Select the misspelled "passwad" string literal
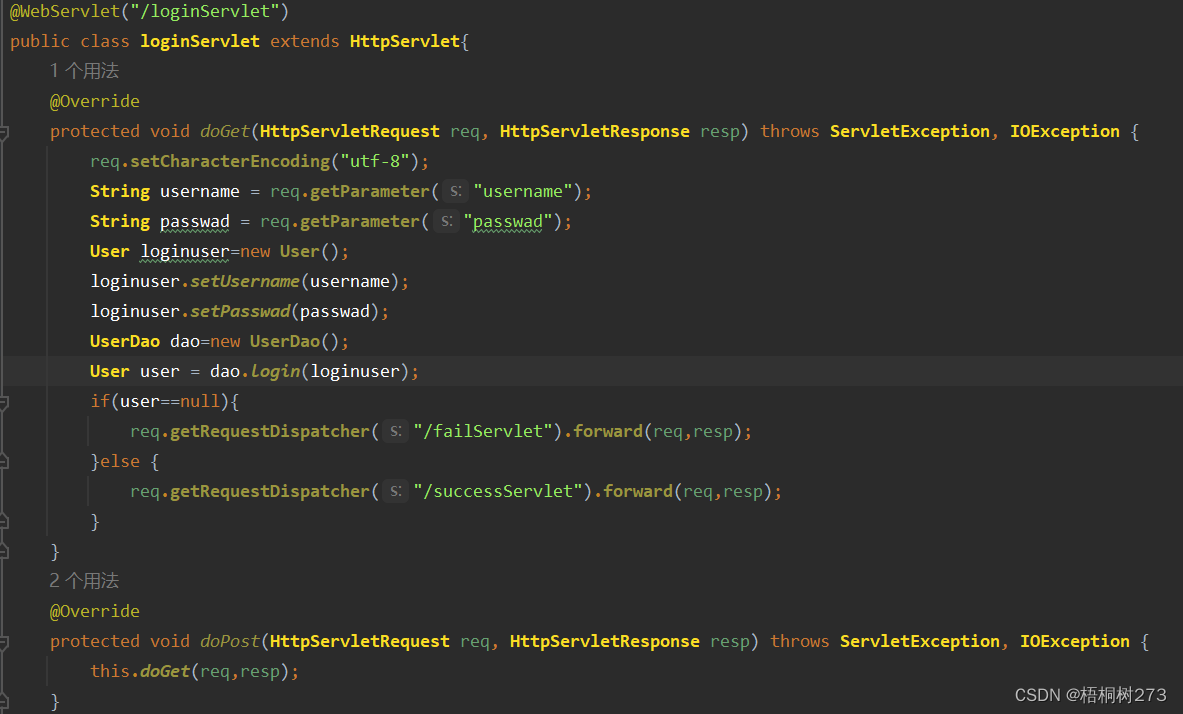Viewport: 1183px width, 714px height. click(506, 221)
